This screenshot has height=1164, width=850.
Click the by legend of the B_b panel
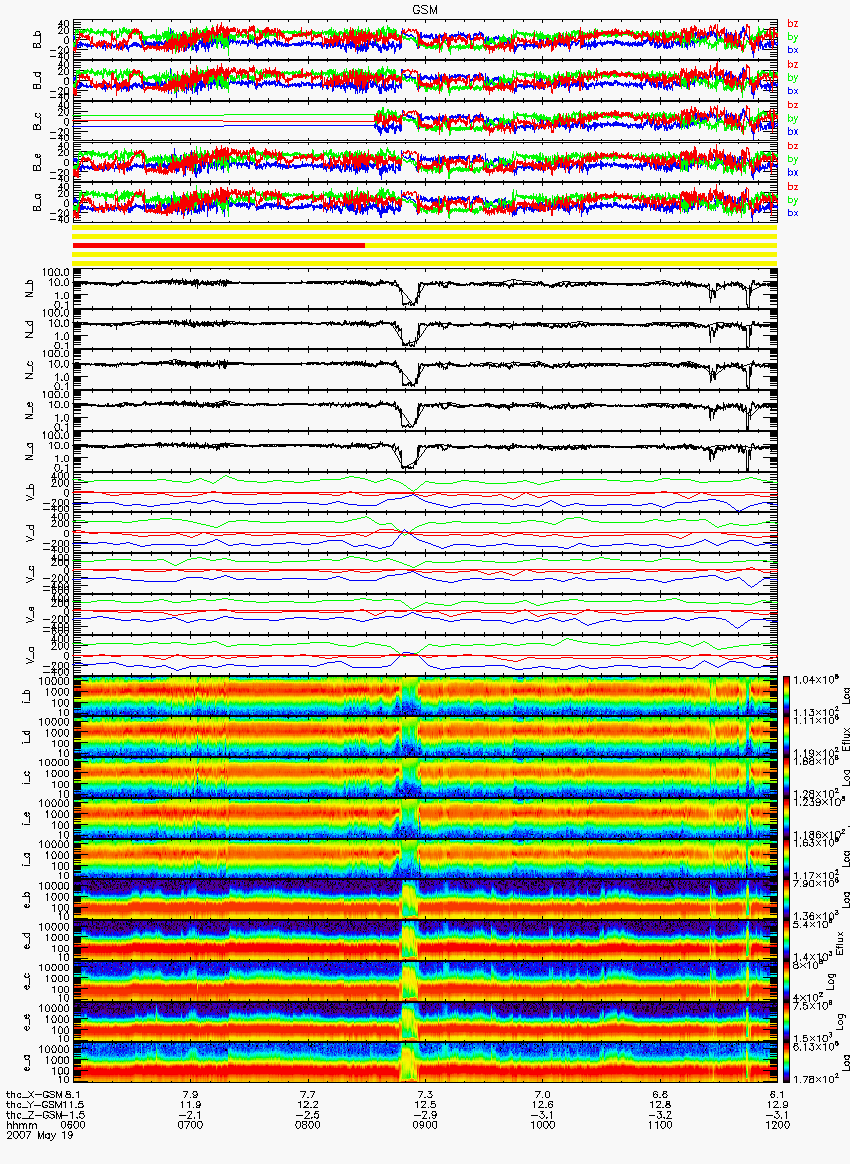793,36
